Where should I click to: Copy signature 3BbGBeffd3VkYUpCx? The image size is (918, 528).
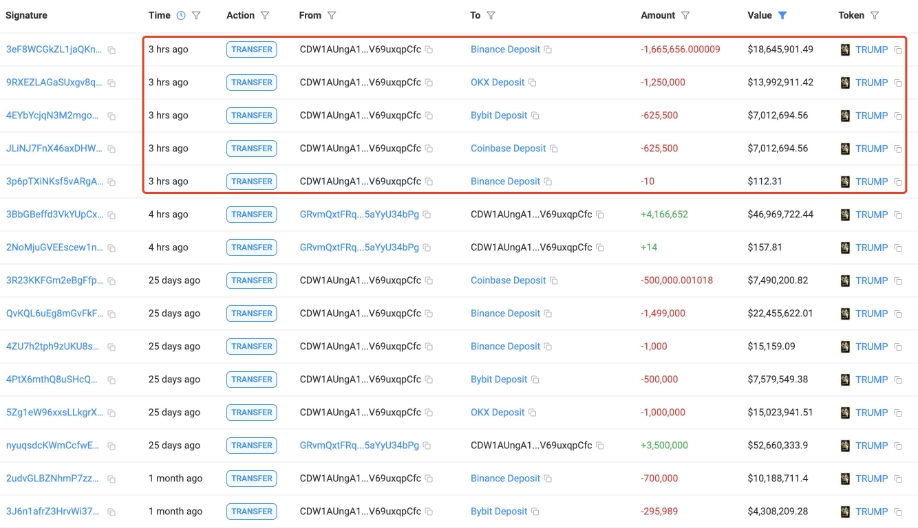[111, 215]
